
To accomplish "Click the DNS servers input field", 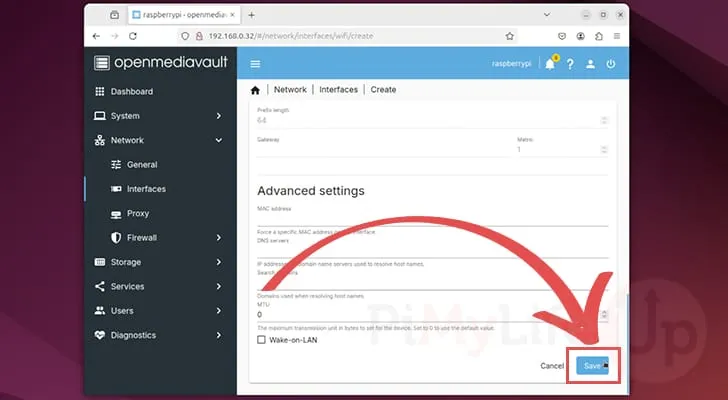I will [x=432, y=251].
